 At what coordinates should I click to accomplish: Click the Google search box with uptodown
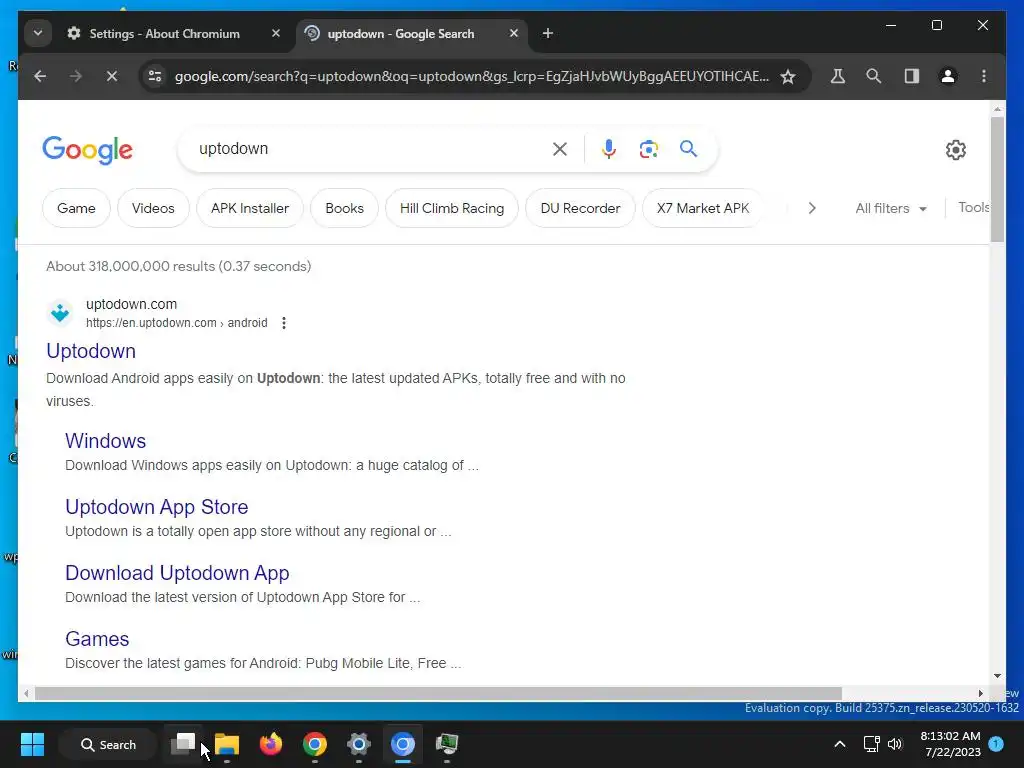[366, 149]
